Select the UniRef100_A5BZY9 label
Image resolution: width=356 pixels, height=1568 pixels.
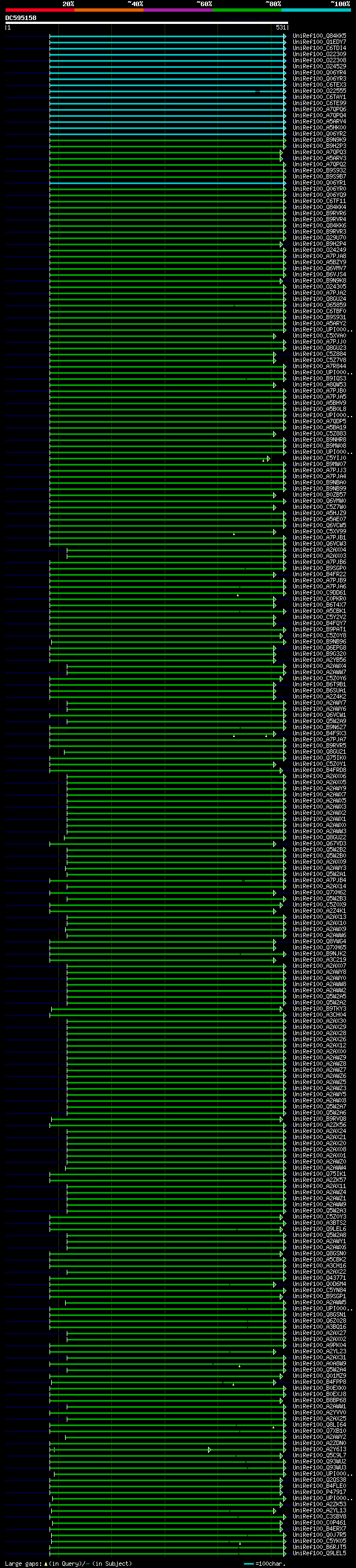tap(319, 262)
